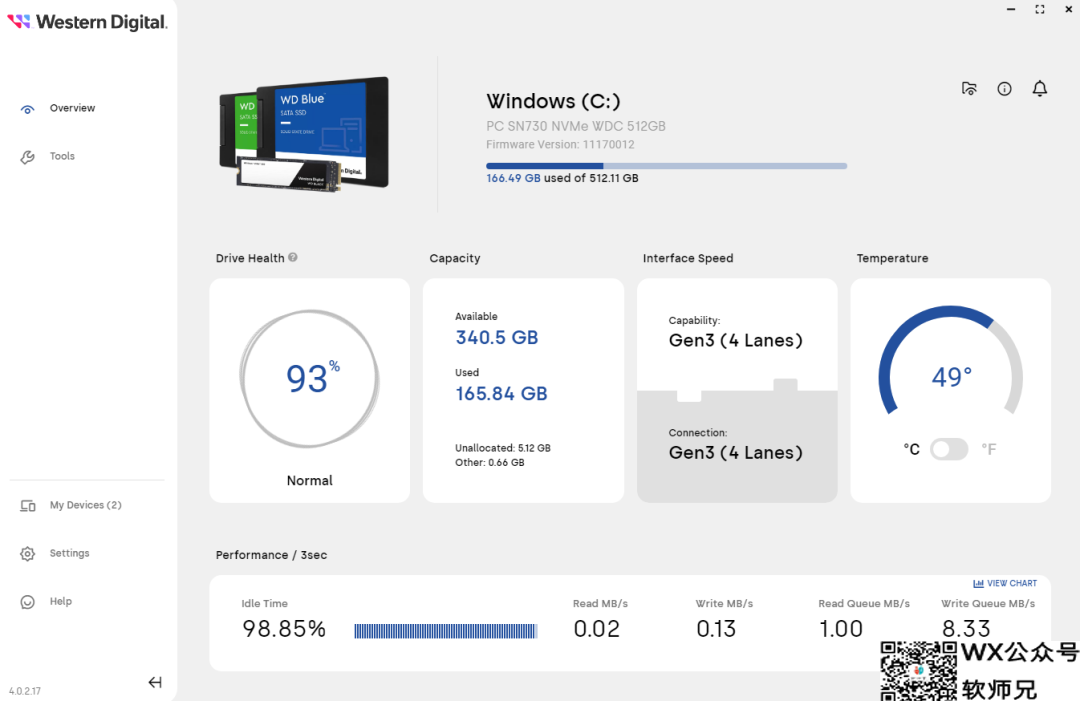Click 'Other: 0.66 GB' text
The height and width of the screenshot is (701, 1080).
[x=490, y=463]
